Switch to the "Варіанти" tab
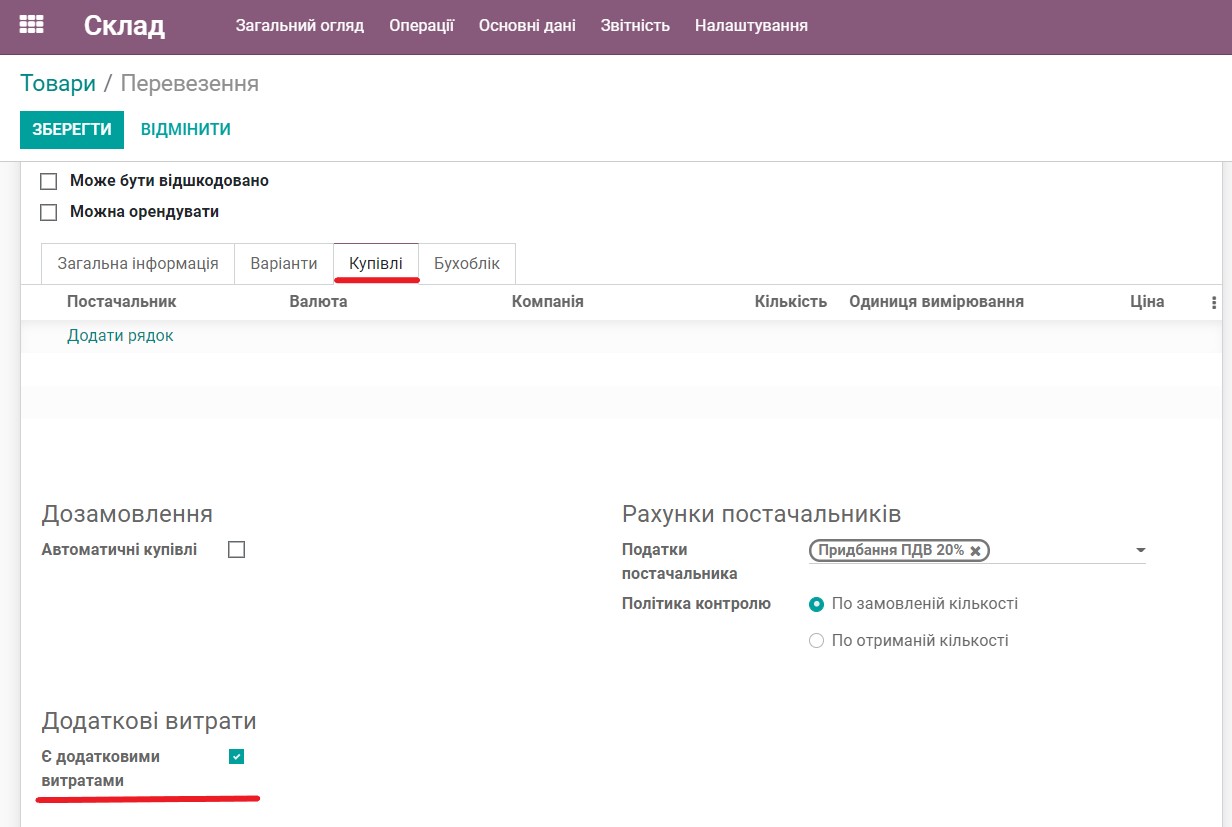Image resolution: width=1232 pixels, height=827 pixels. pos(283,263)
